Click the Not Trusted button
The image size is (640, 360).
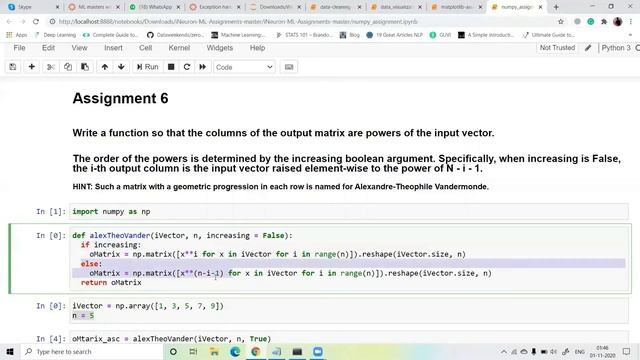tap(557, 48)
